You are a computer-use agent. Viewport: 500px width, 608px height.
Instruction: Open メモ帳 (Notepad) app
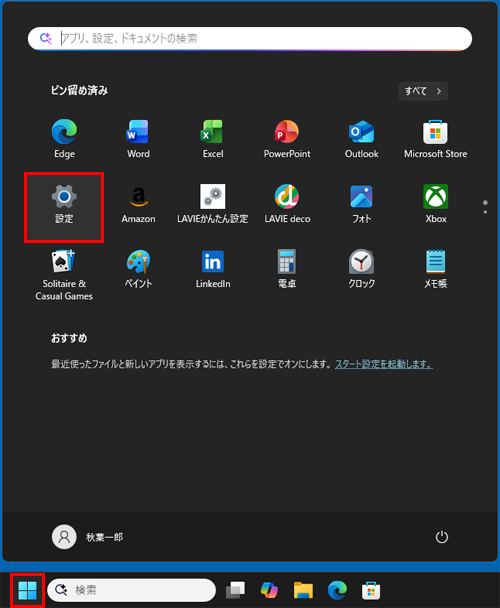(436, 269)
